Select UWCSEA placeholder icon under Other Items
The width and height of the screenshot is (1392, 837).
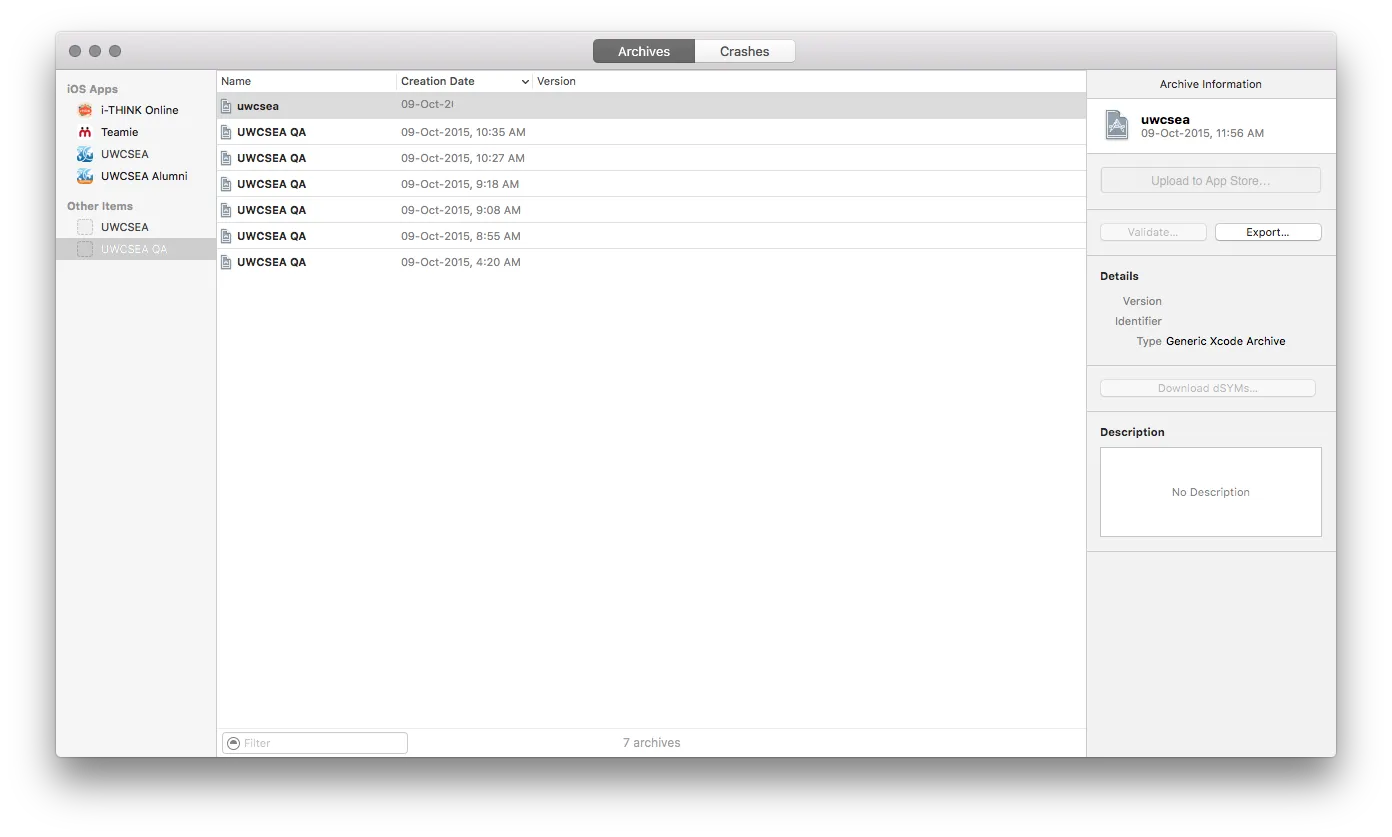85,227
